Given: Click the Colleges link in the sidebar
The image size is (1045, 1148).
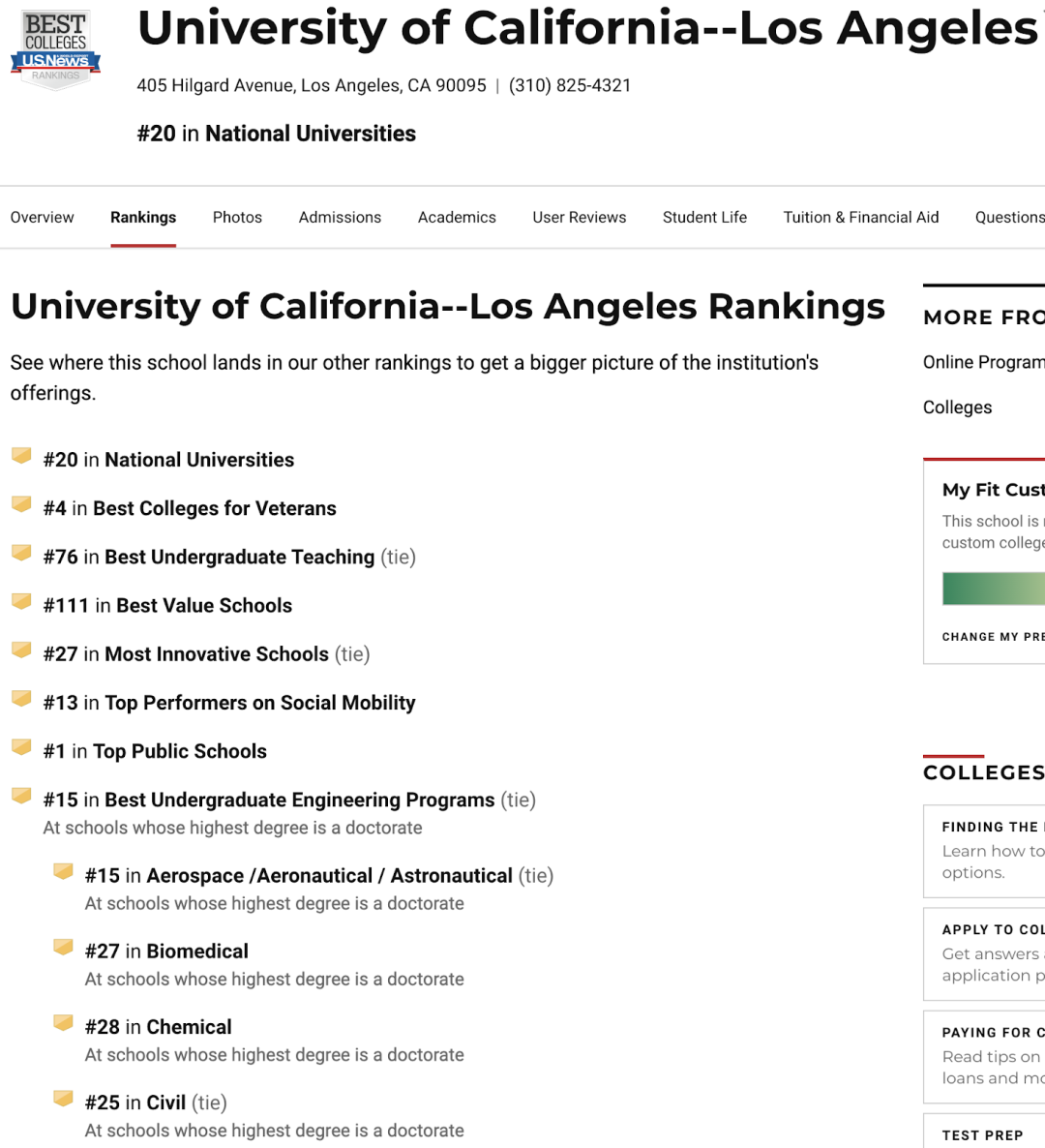Looking at the screenshot, I should point(957,408).
